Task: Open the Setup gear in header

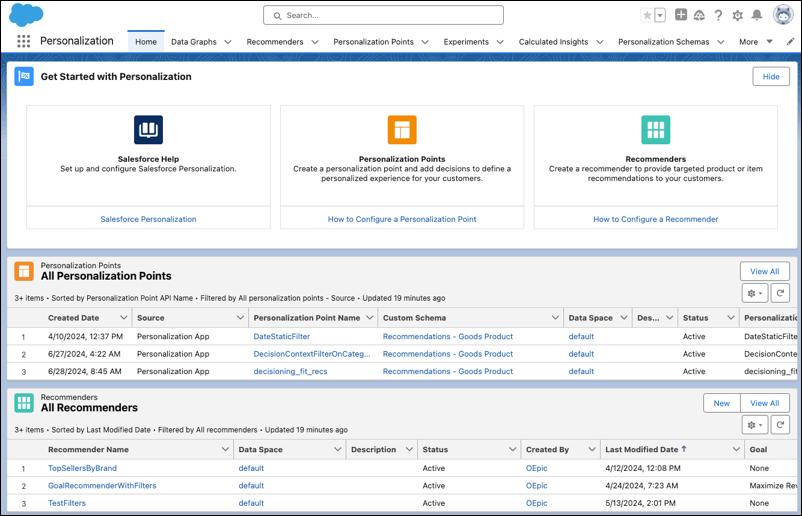Action: (737, 15)
